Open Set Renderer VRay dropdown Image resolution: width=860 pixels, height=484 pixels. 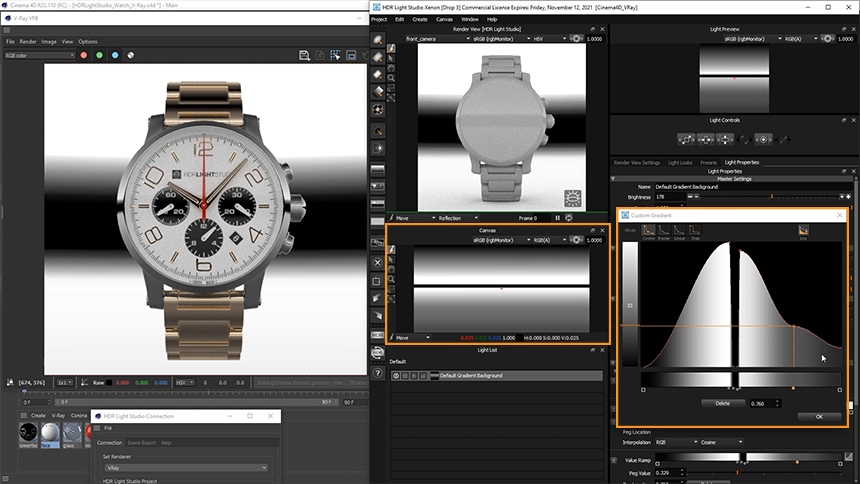point(185,468)
